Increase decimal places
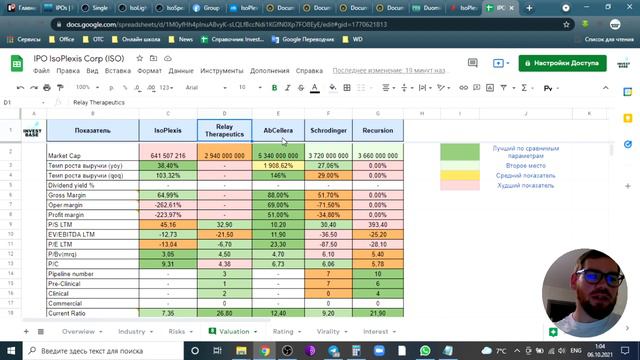 pos(151,88)
